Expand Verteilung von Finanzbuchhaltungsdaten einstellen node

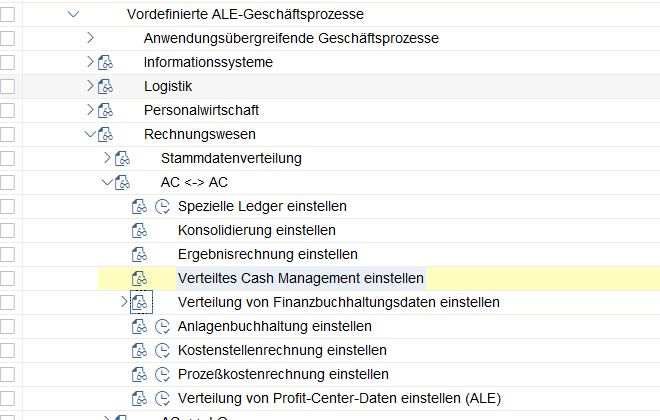click(124, 302)
